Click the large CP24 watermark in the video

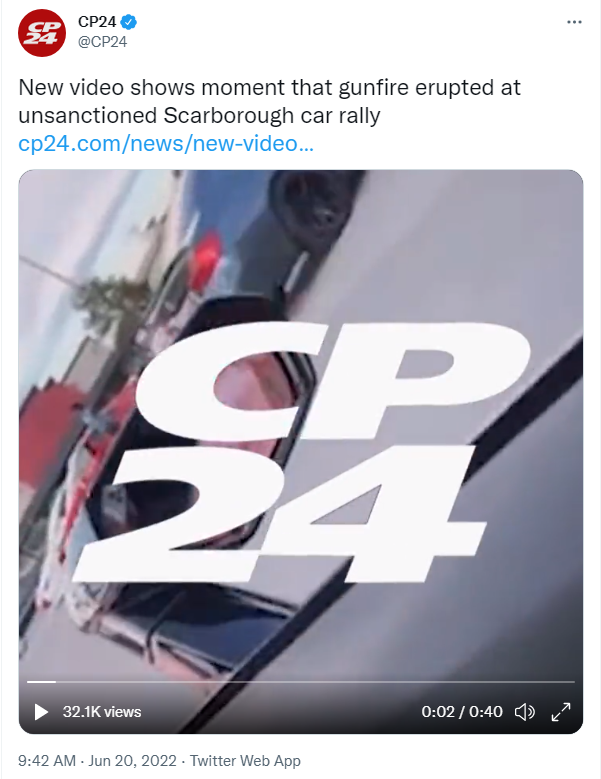[x=301, y=451]
